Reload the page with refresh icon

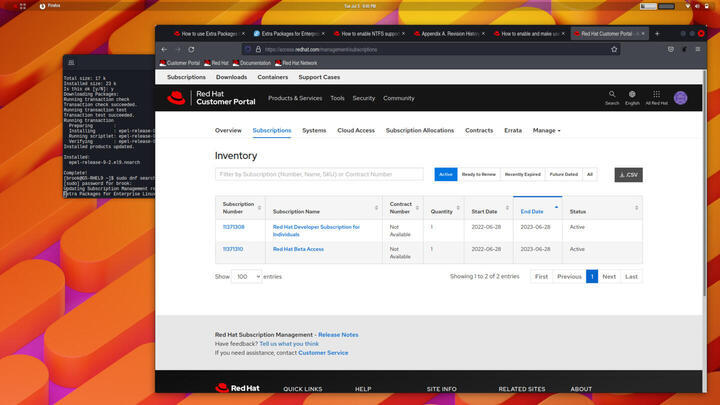(191, 49)
